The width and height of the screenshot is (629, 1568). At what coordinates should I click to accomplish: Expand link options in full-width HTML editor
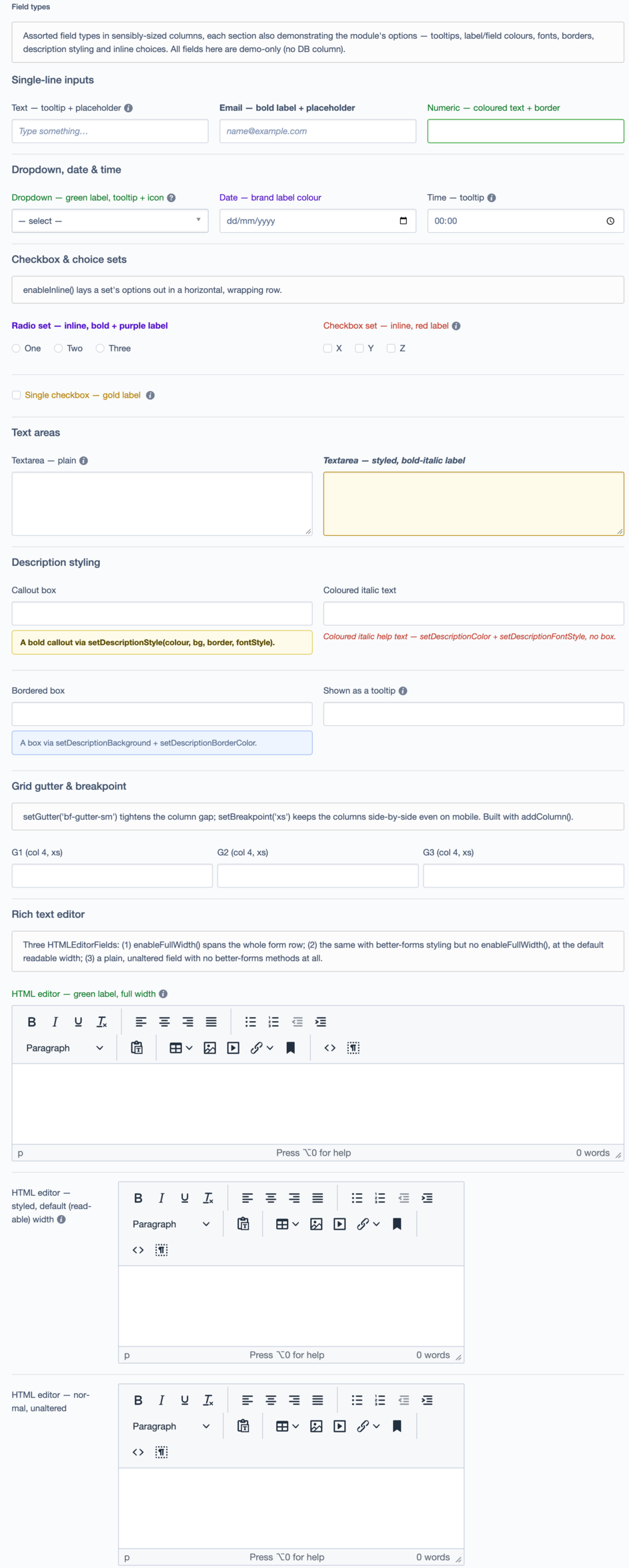click(269, 1048)
